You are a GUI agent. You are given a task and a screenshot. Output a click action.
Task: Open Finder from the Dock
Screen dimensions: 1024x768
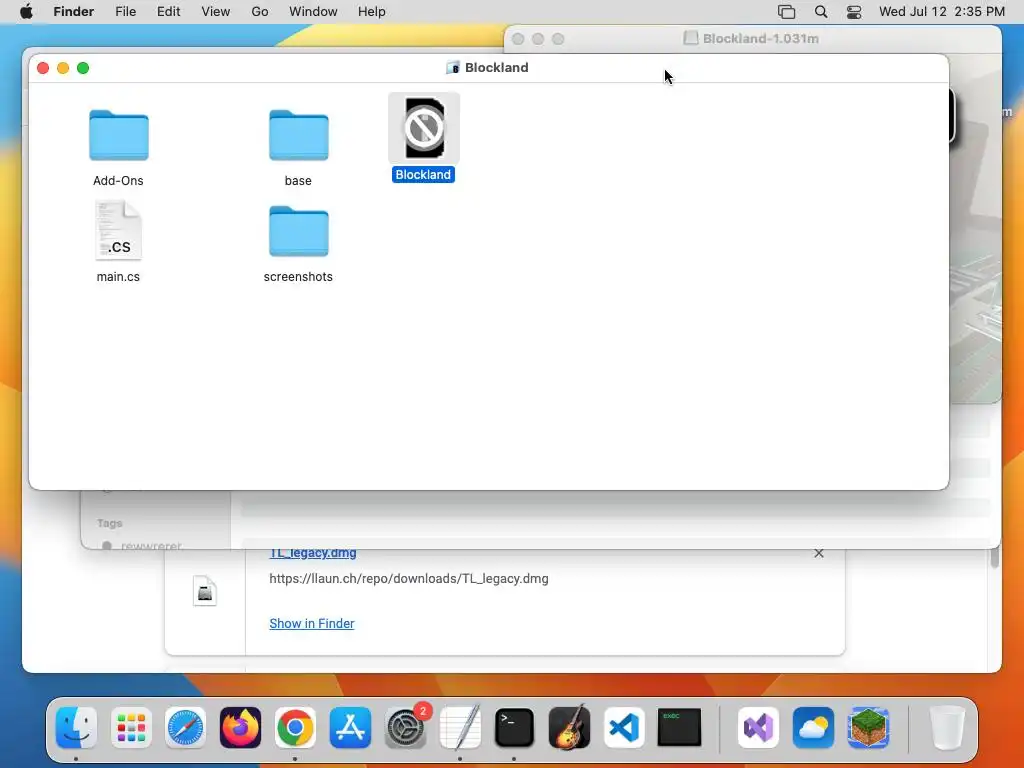pyautogui.click(x=76, y=727)
